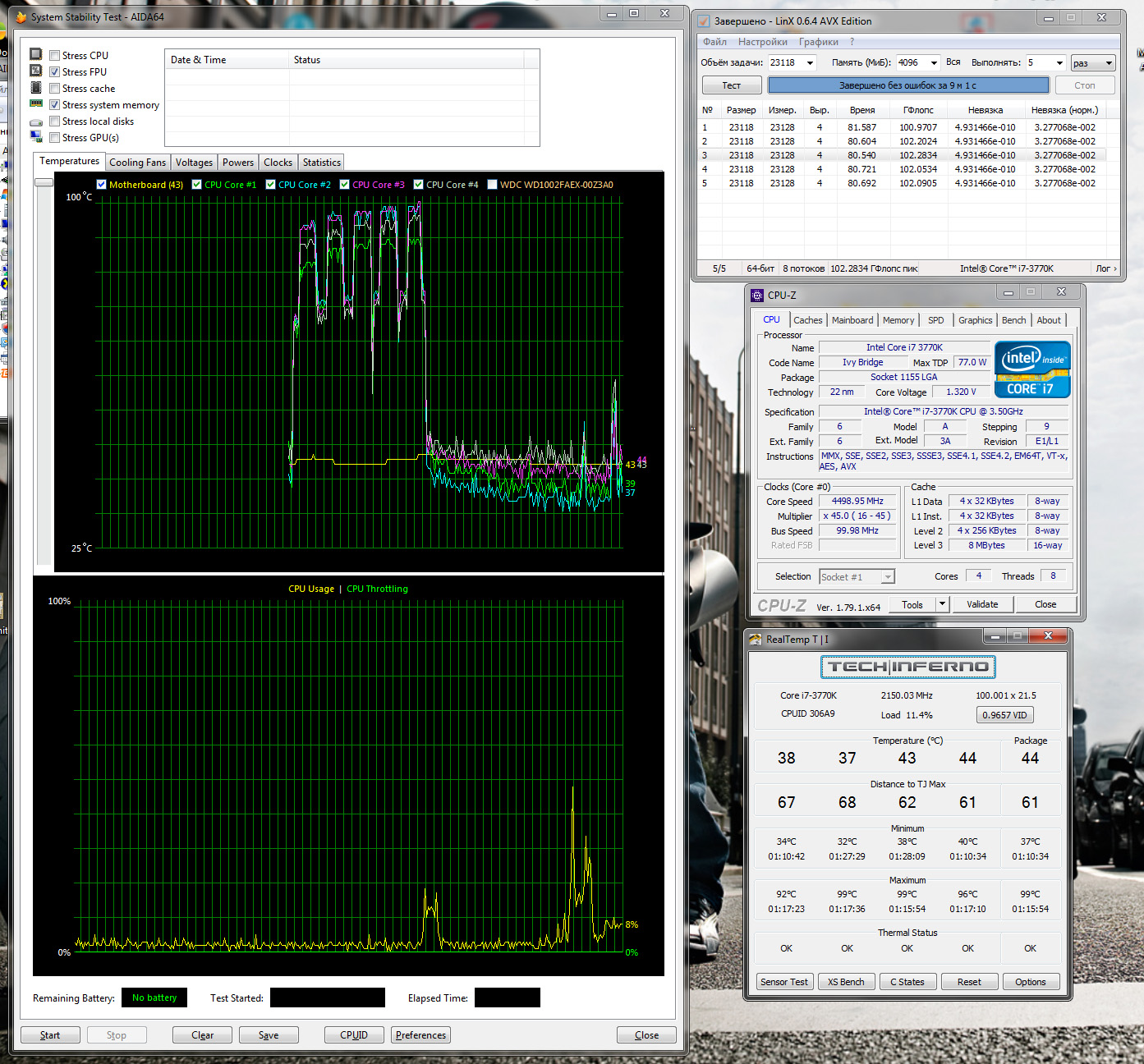Click the Тест button in LinX
Image resolution: width=1144 pixels, height=1064 pixels.
point(731,85)
